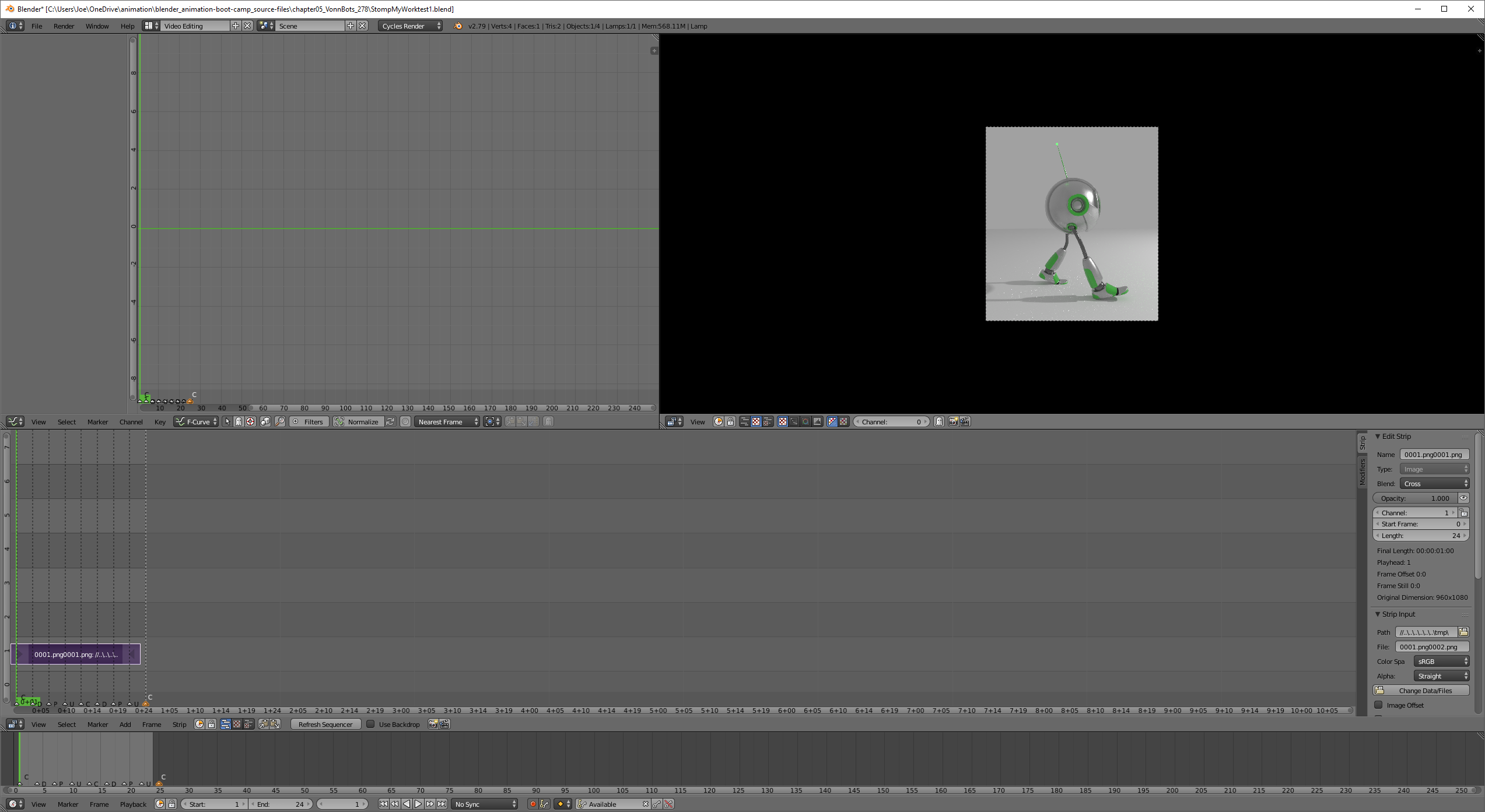Switch to the Modifiers tab

coord(1362,471)
